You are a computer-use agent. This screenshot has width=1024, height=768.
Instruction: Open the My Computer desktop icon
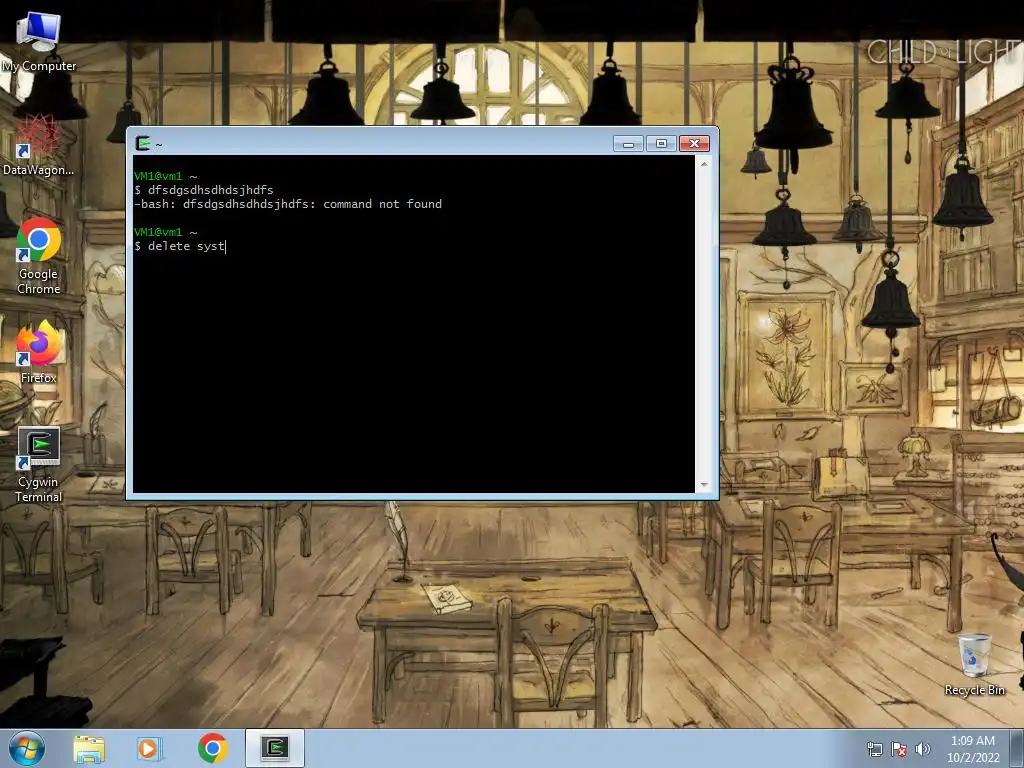38,40
